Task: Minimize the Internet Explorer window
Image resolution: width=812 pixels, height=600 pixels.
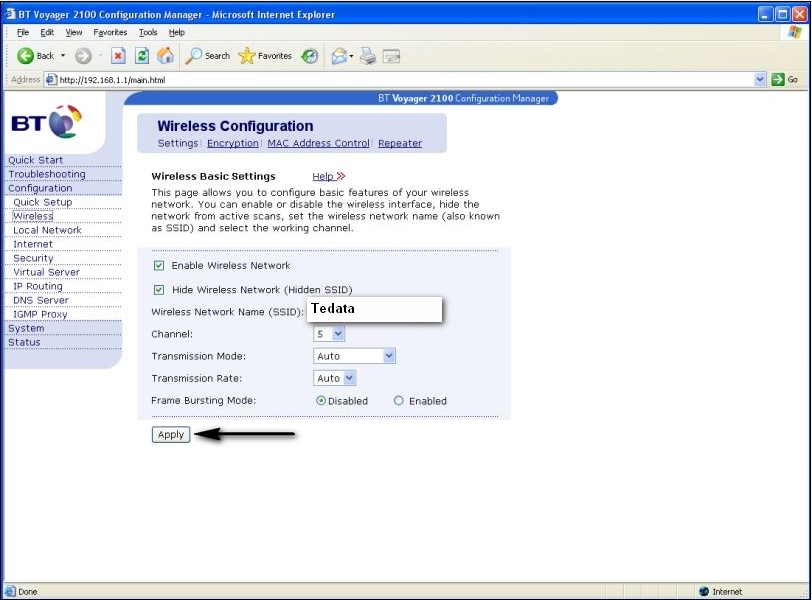Action: 765,14
